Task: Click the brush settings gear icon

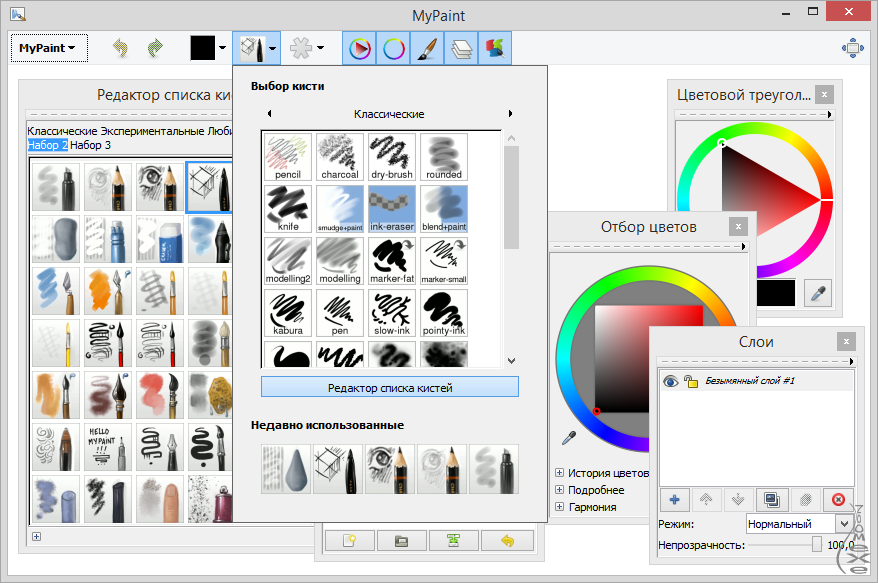Action: click(301, 48)
